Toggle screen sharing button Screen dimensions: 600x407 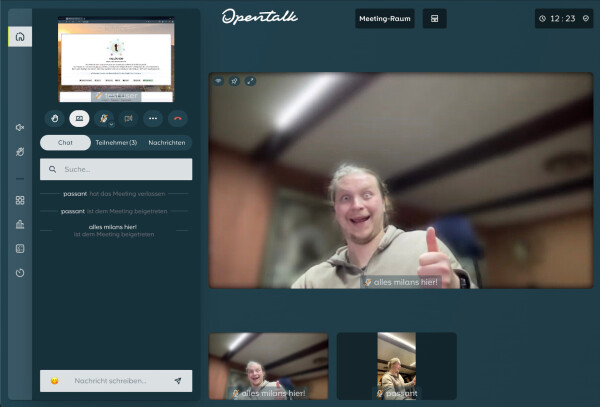point(79,119)
